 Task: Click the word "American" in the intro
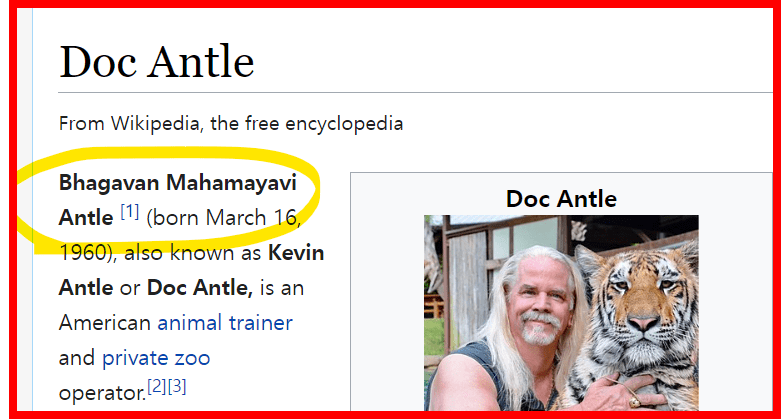(105, 323)
